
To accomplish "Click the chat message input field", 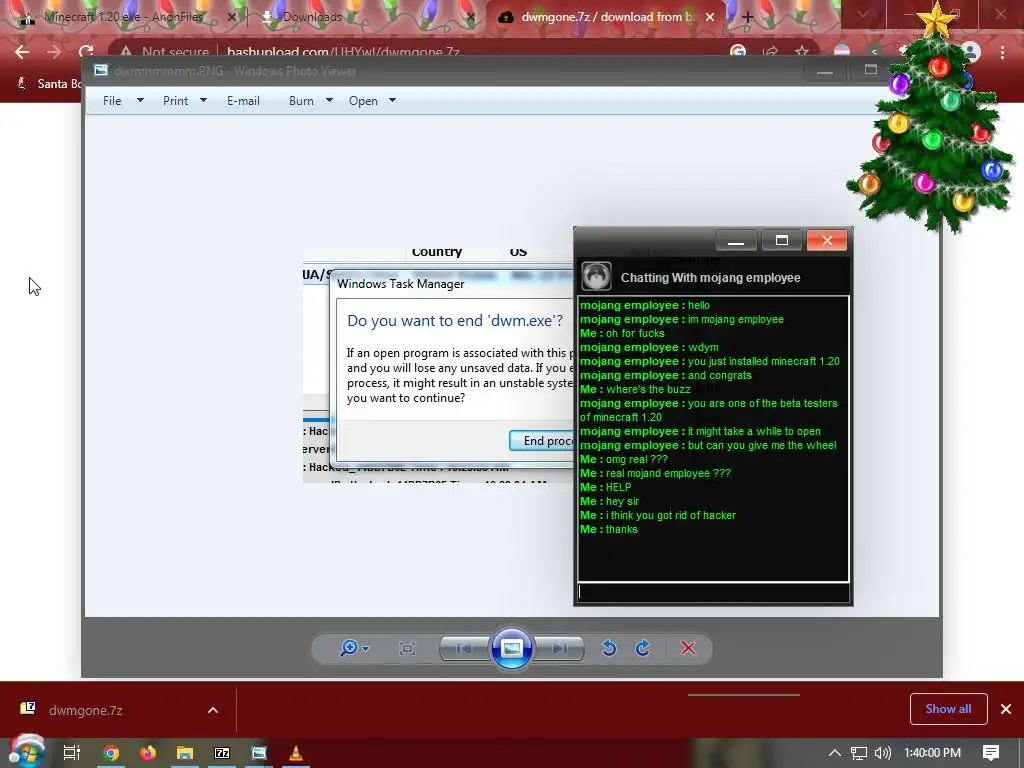I will 713,592.
